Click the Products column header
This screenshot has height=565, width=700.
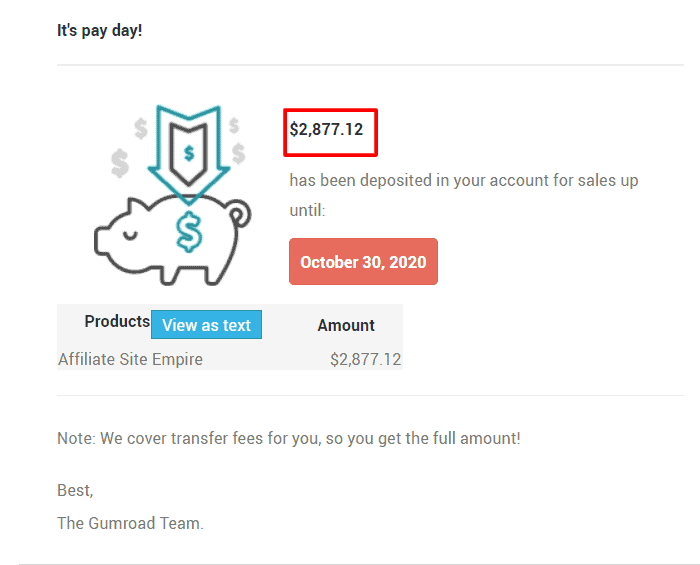(x=117, y=321)
